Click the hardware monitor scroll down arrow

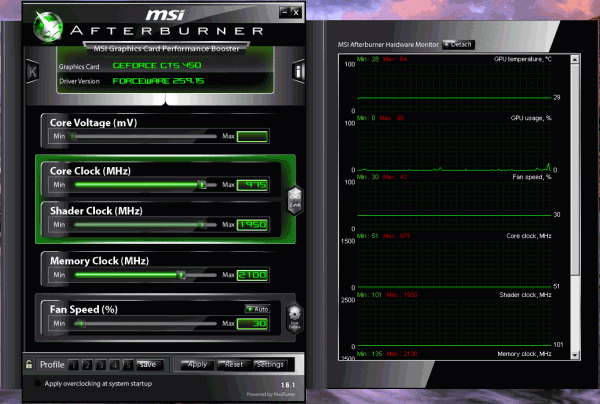575,355
